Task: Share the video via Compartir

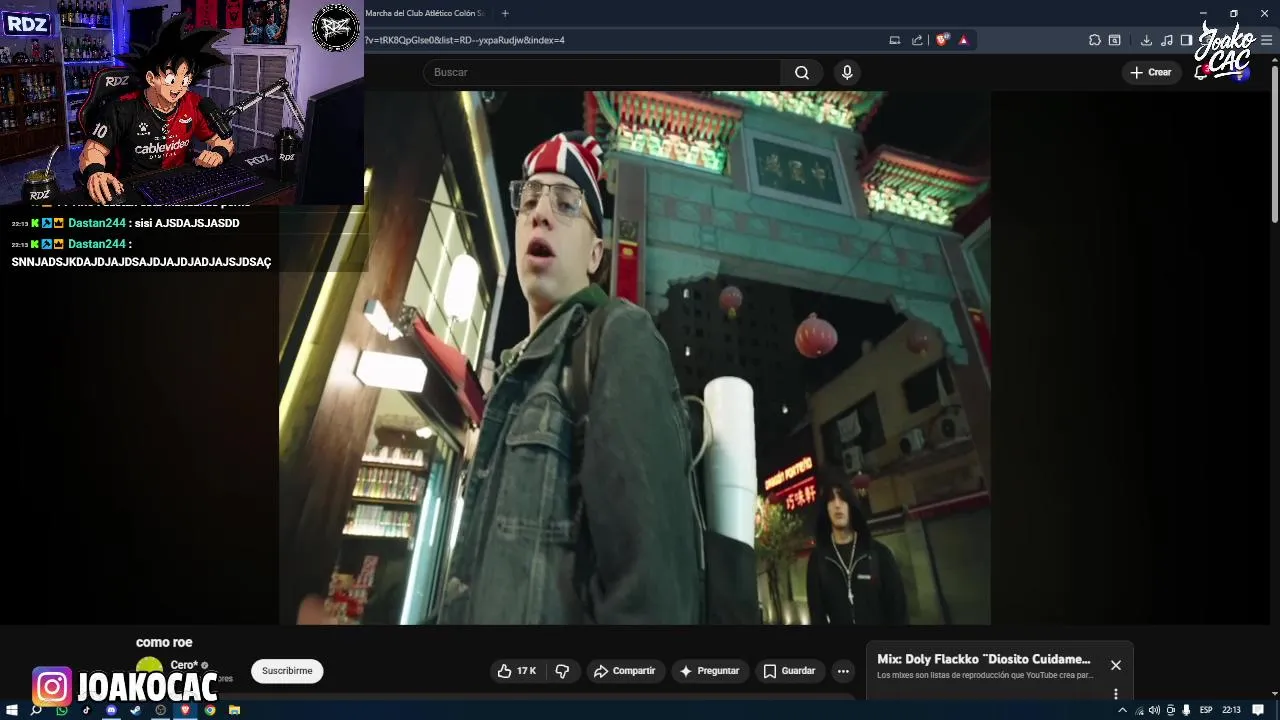Action: pyautogui.click(x=624, y=671)
